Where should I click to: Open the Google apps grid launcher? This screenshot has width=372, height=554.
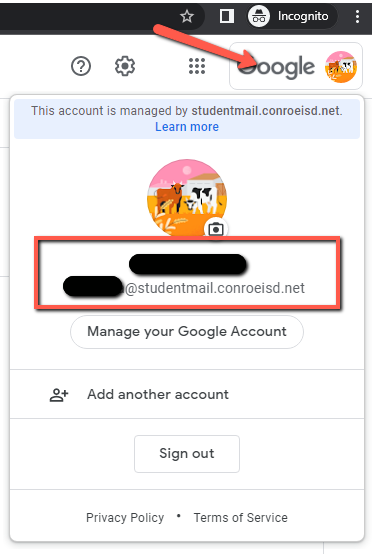[x=197, y=66]
